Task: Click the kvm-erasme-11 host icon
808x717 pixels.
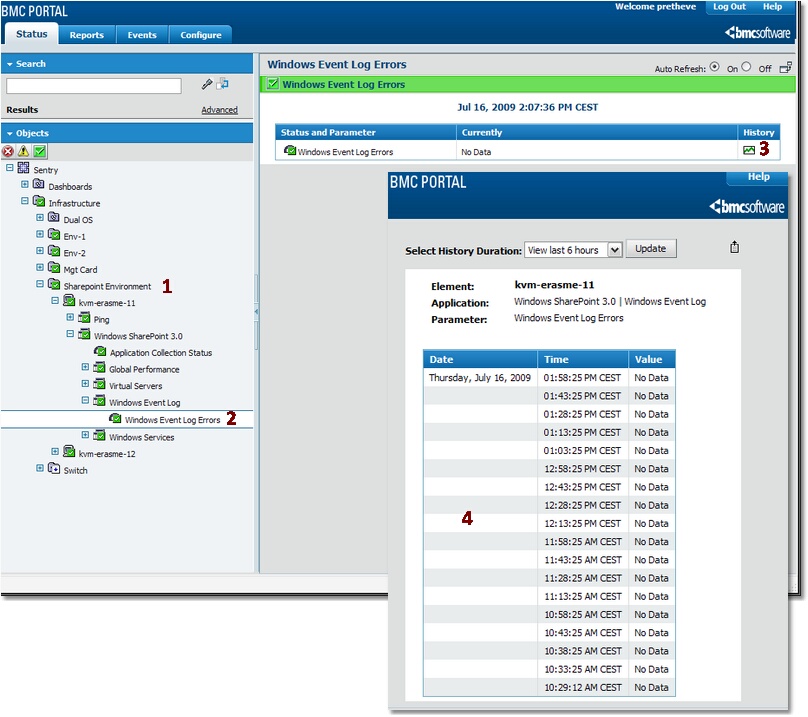Action: 69,301
